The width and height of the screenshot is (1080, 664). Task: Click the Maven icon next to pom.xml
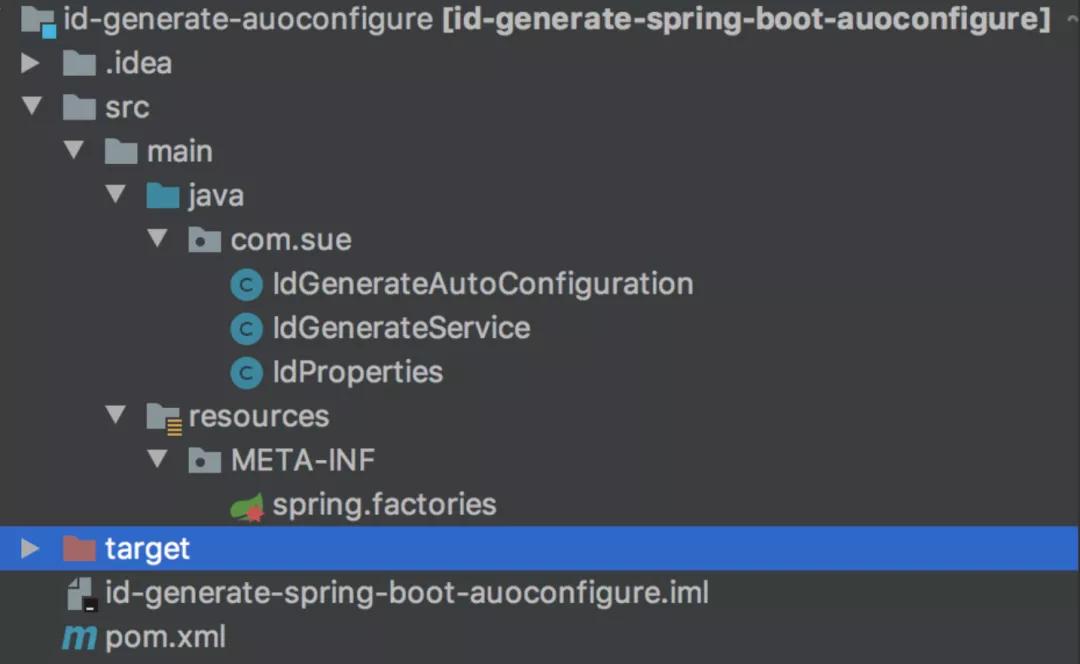point(78,637)
